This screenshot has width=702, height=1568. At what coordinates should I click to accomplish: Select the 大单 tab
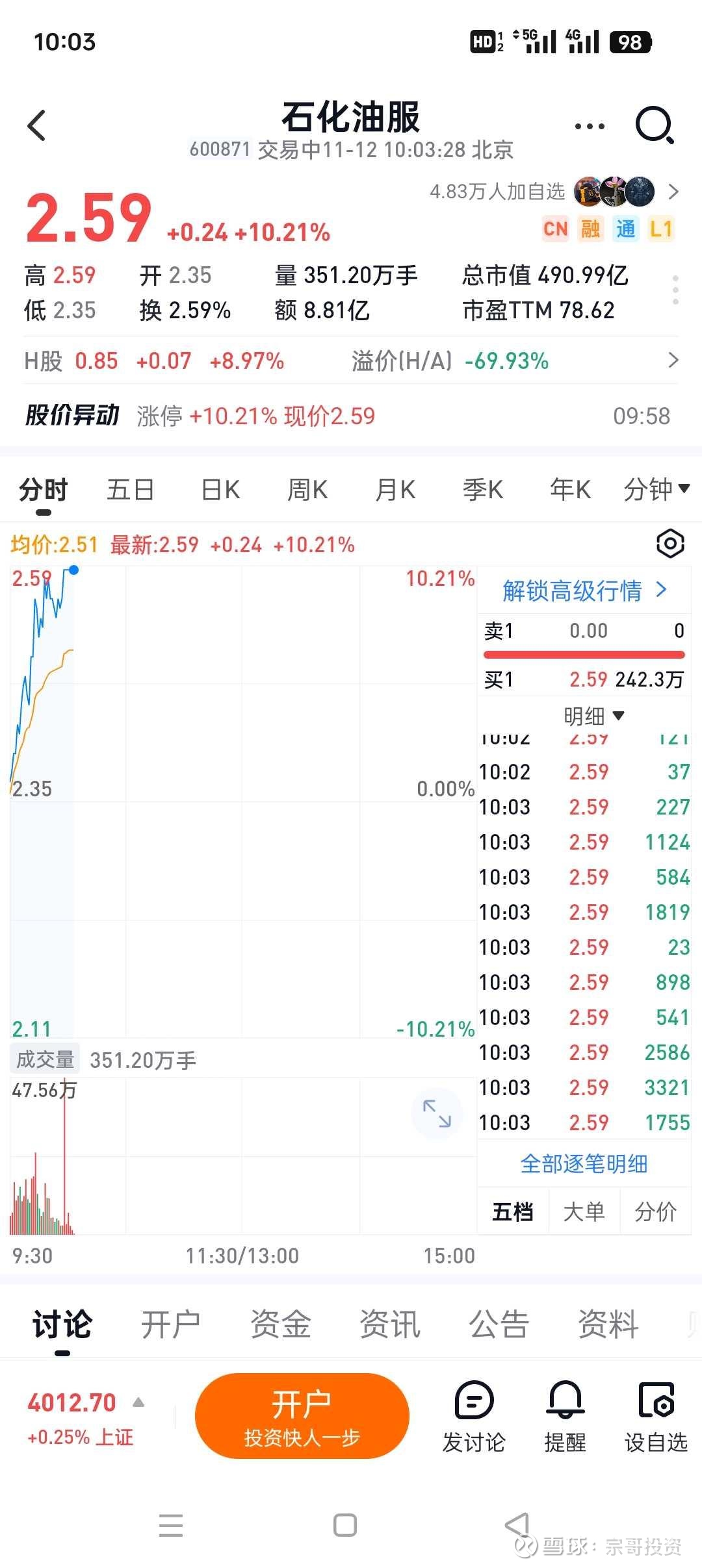tap(584, 1211)
